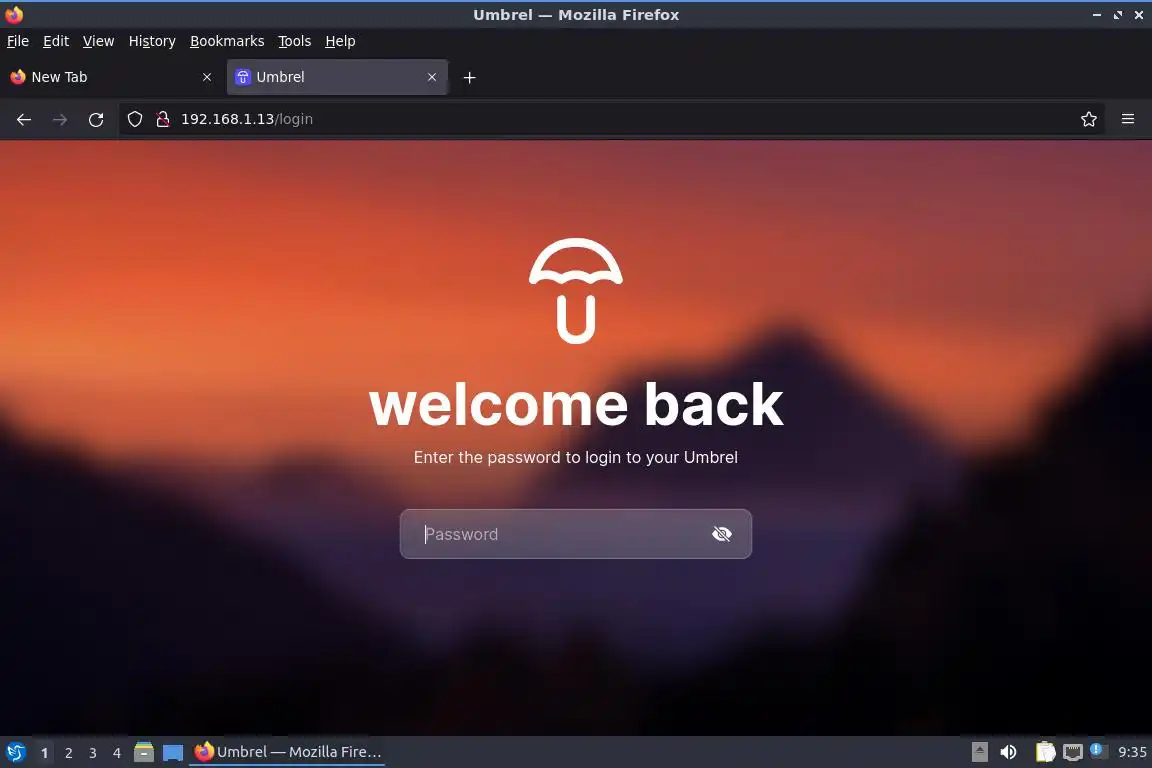Open a new tab with plus
Viewport: 1152px width, 768px height.
click(469, 77)
